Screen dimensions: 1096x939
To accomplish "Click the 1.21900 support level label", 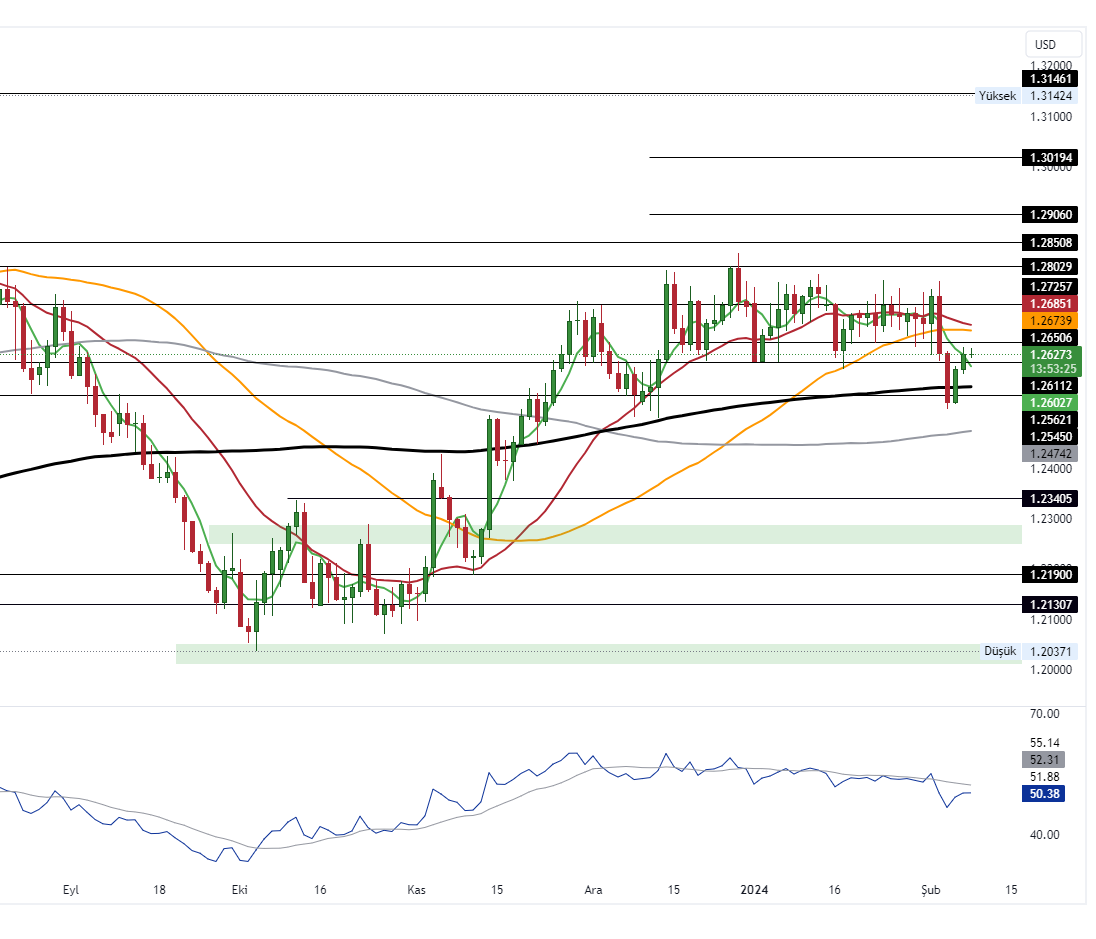I will click(x=1050, y=575).
